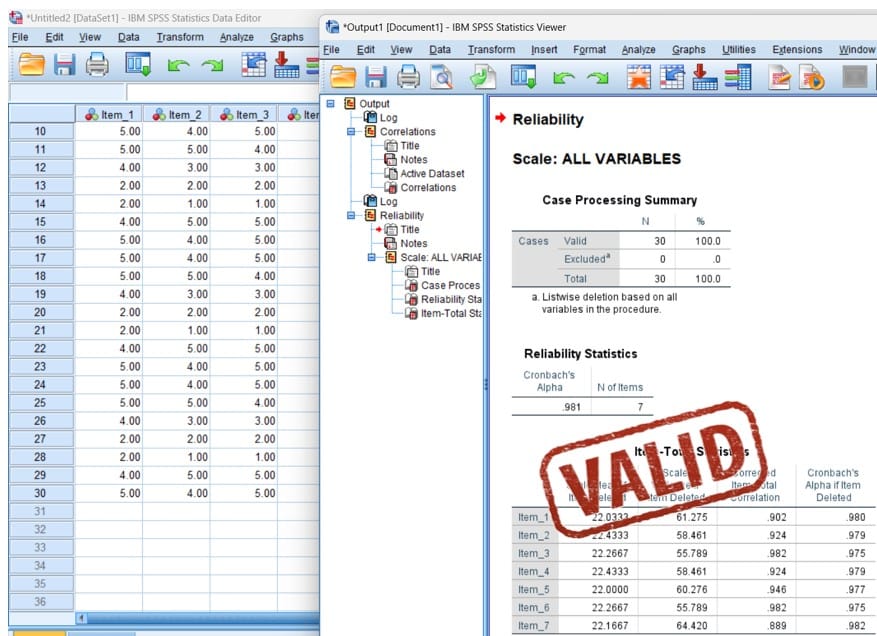Export output icon in Viewer toolbar
The height and width of the screenshot is (636, 877).
pos(483,78)
